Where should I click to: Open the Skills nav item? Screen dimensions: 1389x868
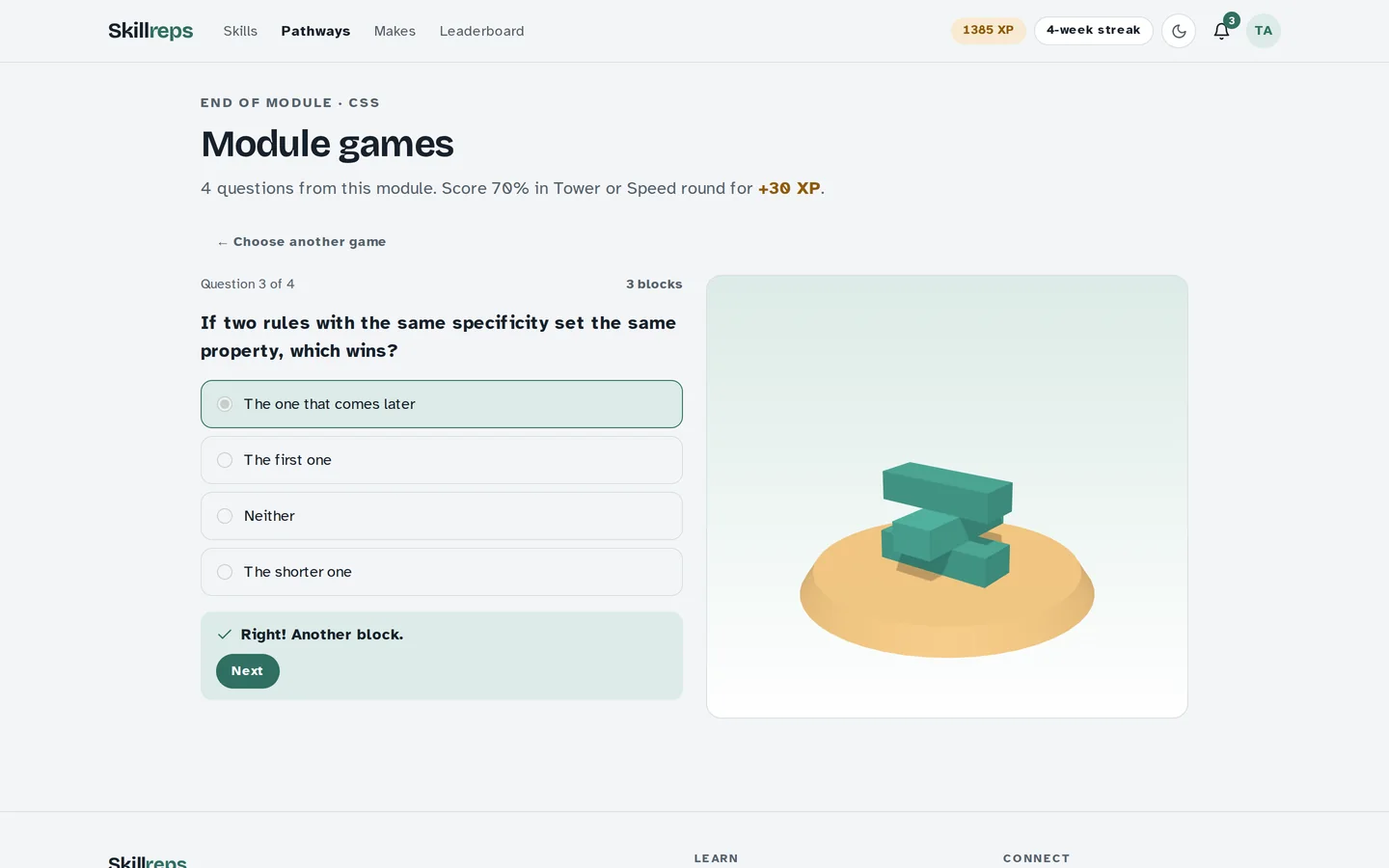pyautogui.click(x=240, y=31)
